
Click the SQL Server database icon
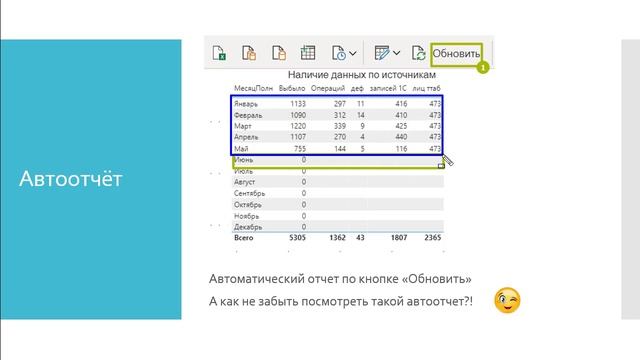coord(279,53)
